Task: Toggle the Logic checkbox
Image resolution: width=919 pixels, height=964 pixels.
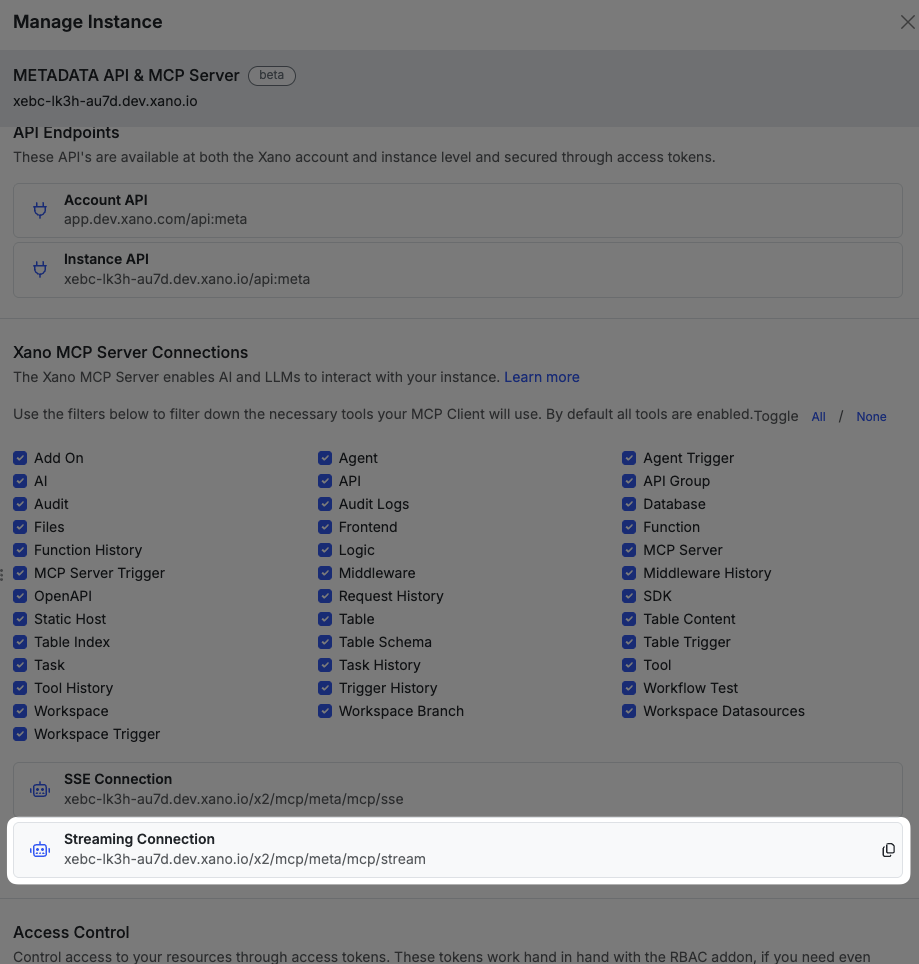Action: 325,550
